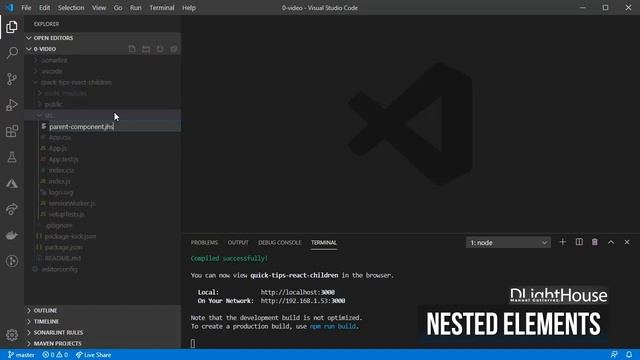The height and width of the screenshot is (360, 640).
Task: Open package.json in the file tree
Action: point(102,247)
